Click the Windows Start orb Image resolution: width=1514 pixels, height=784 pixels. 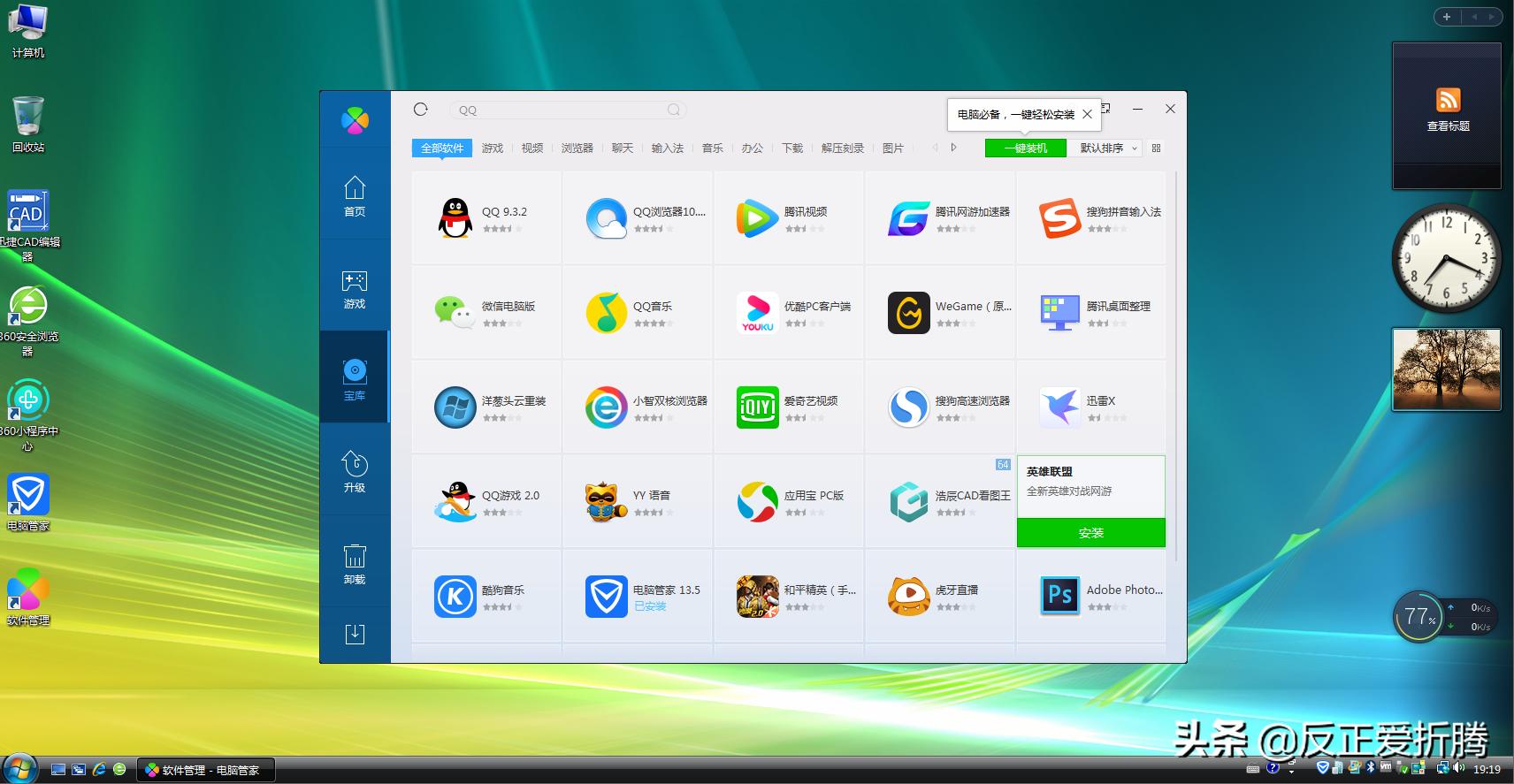coord(19,768)
